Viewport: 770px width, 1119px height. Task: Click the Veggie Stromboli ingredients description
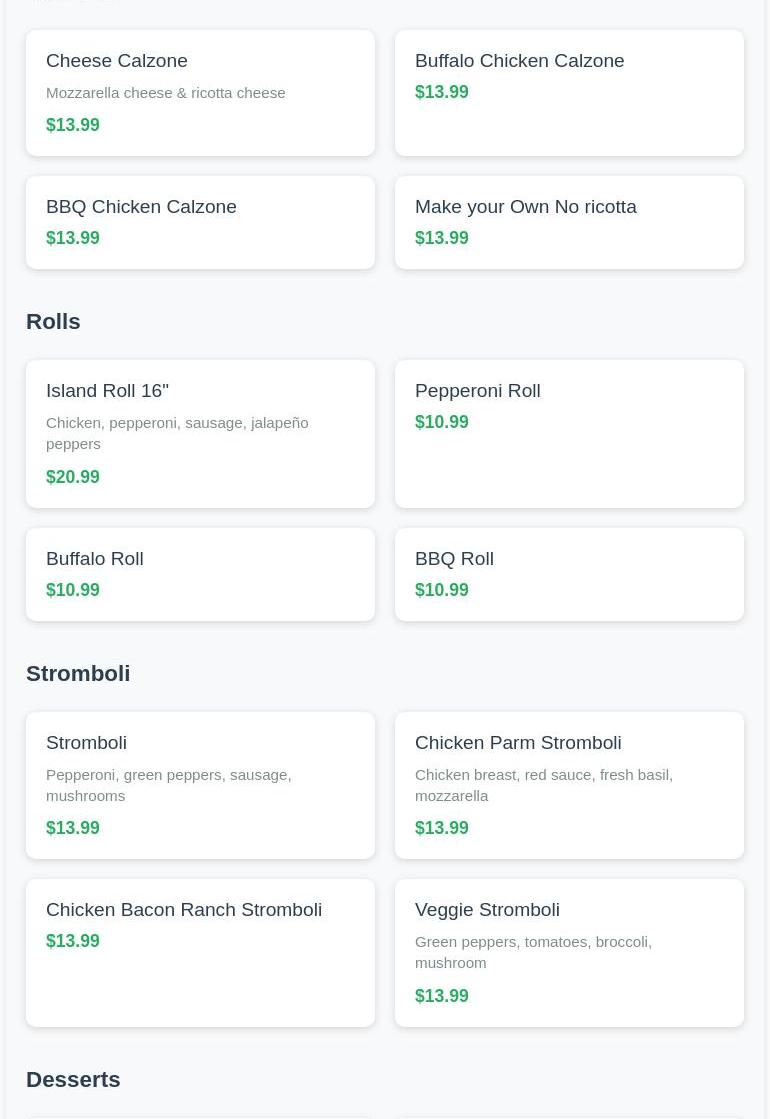pos(533,952)
